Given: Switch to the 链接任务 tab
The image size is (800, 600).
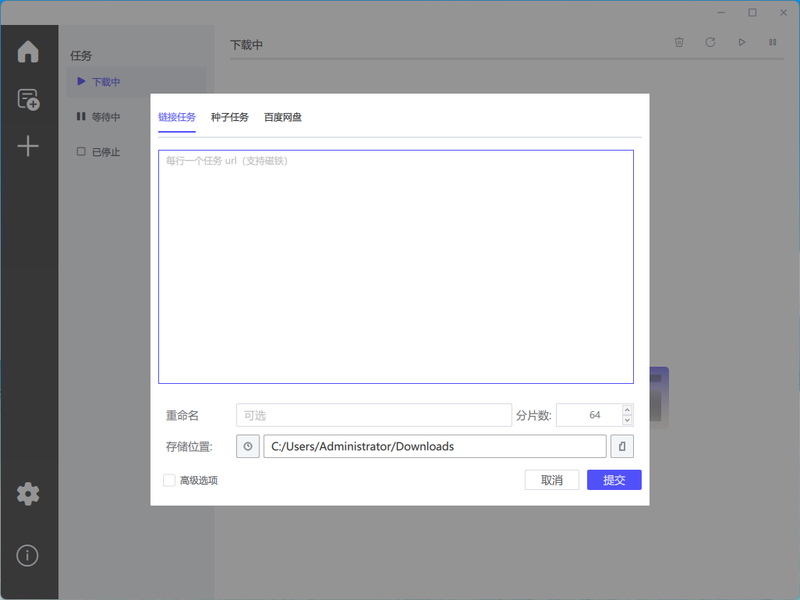Looking at the screenshot, I should pyautogui.click(x=177, y=117).
